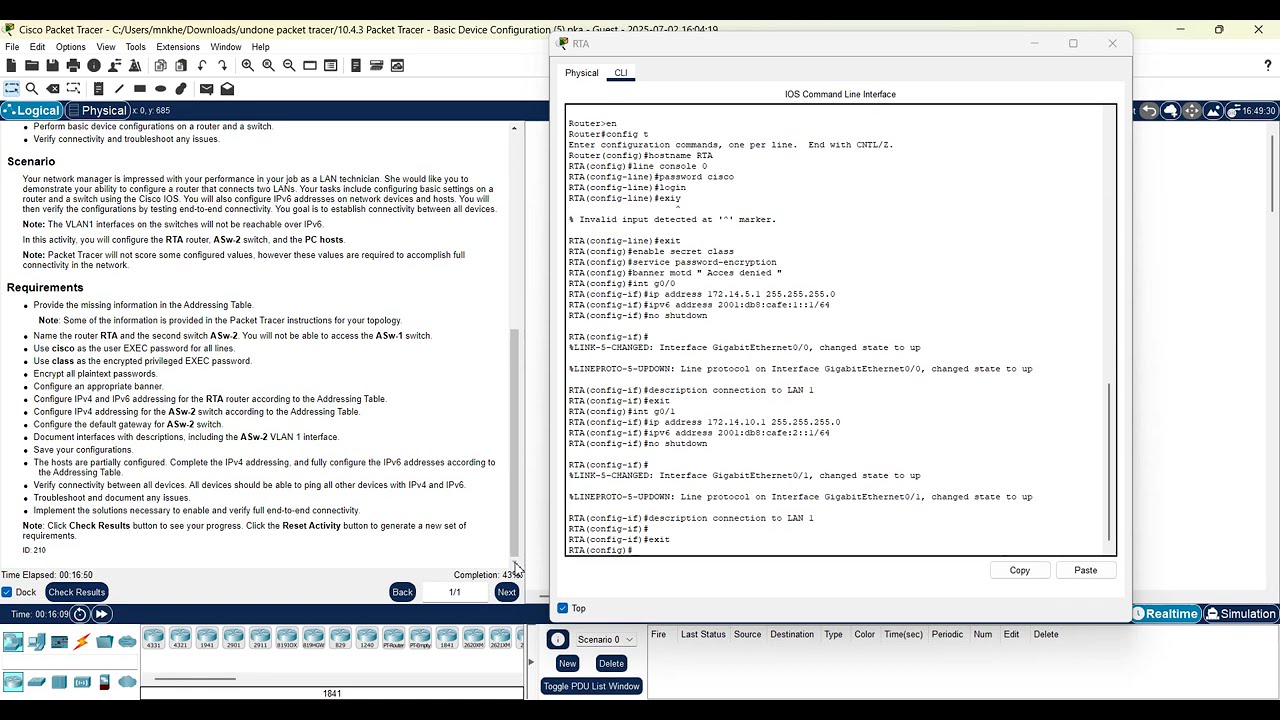Image resolution: width=1280 pixels, height=720 pixels.
Task: Click the Back button in instructions
Action: coord(402,592)
